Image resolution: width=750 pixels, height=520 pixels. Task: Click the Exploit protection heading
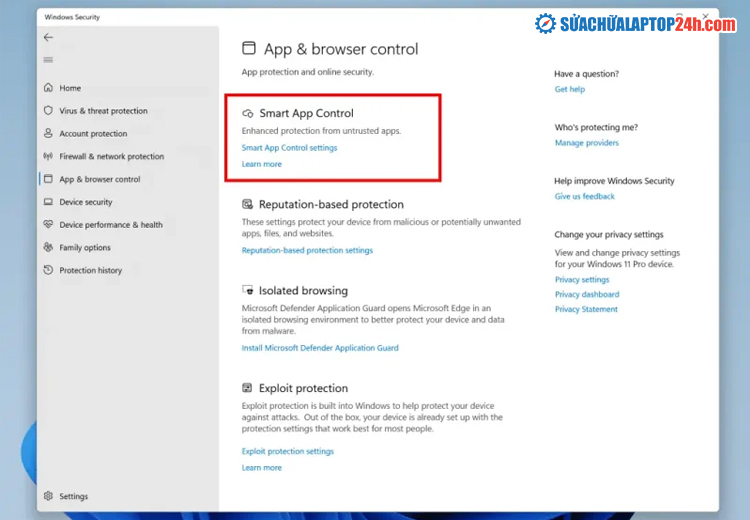tap(303, 388)
